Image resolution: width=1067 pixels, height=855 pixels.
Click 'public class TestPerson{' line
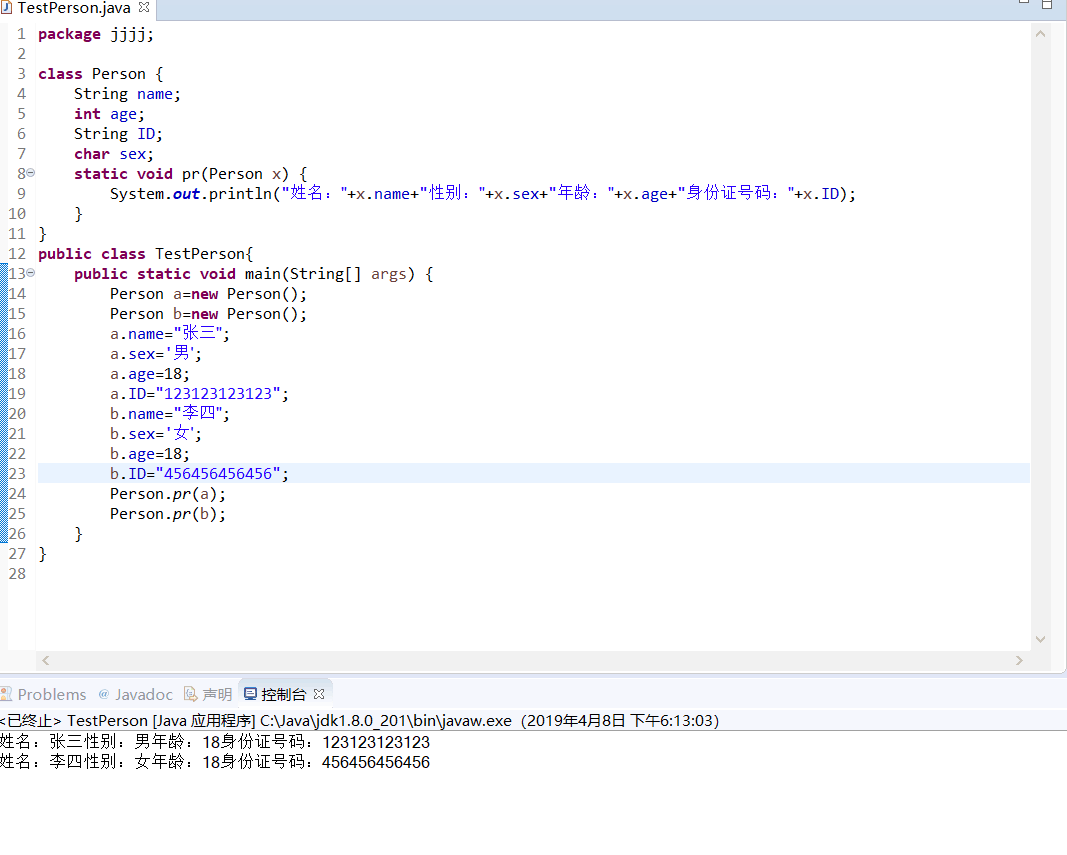(146, 254)
